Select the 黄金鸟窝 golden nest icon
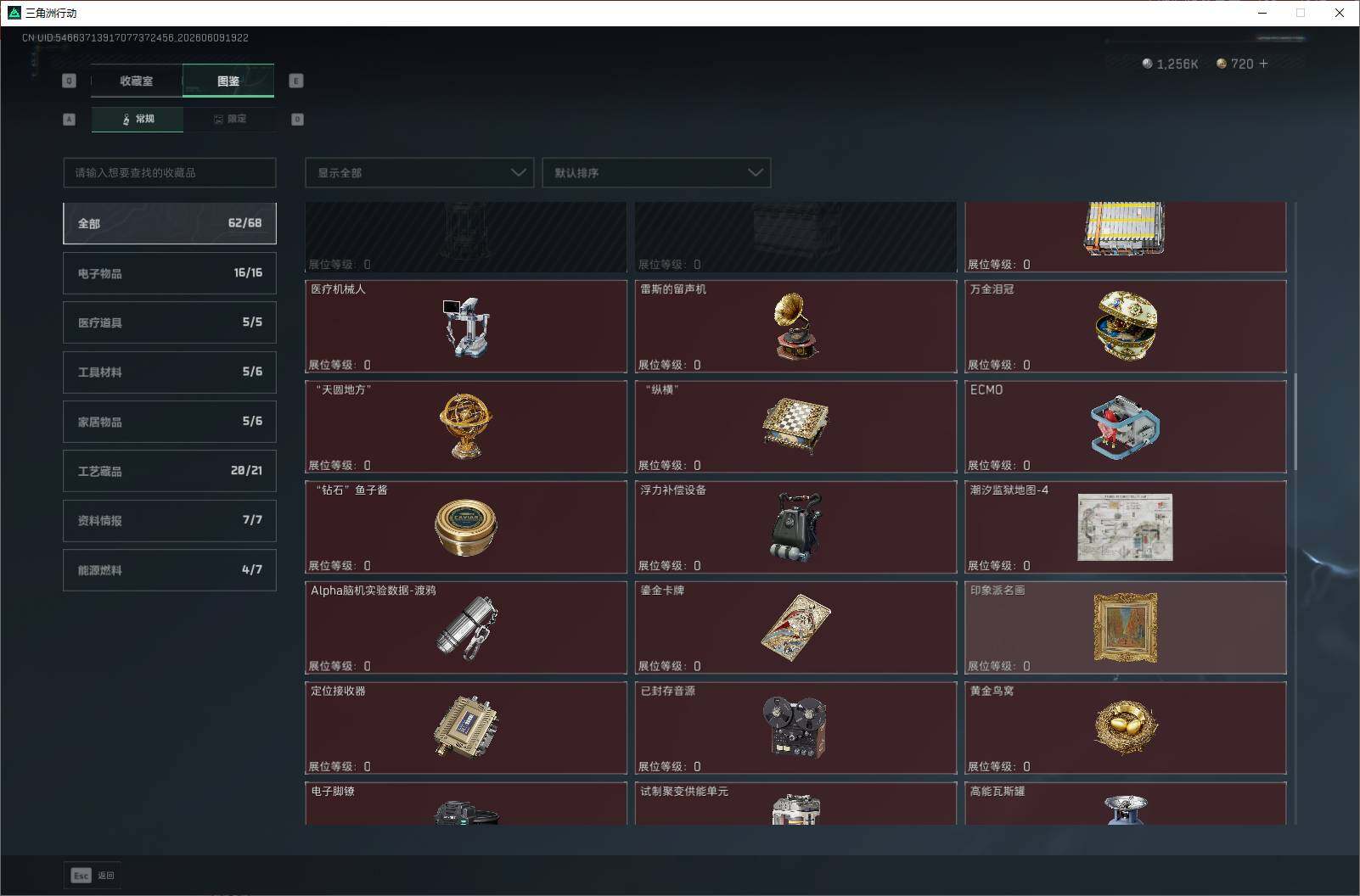Viewport: 1360px width, 896px height. [1125, 727]
